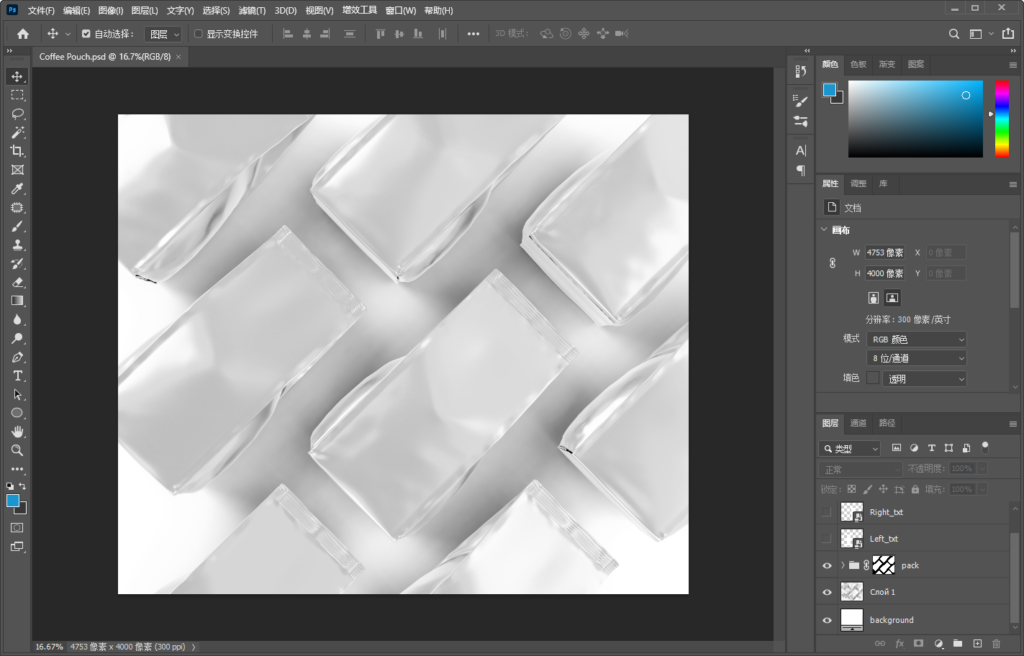The image size is (1024, 656).
Task: Select the Dodge tool
Action: point(17,338)
